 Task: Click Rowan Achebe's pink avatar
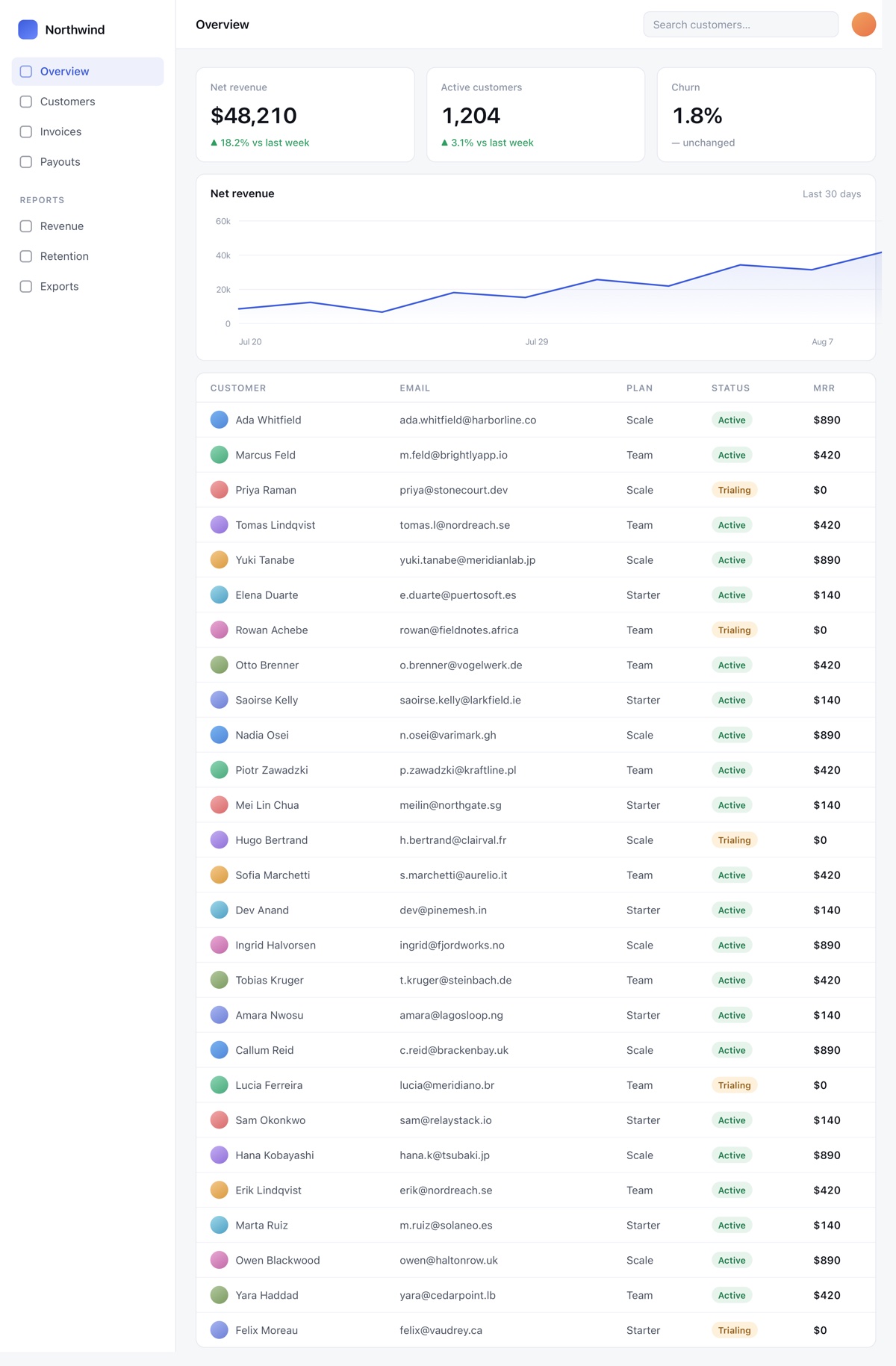point(219,630)
